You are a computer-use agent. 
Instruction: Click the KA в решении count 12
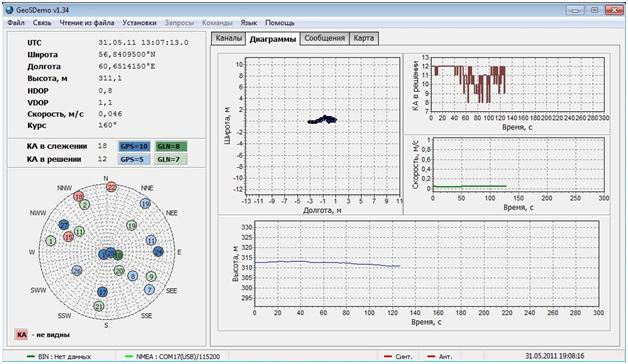(x=103, y=159)
